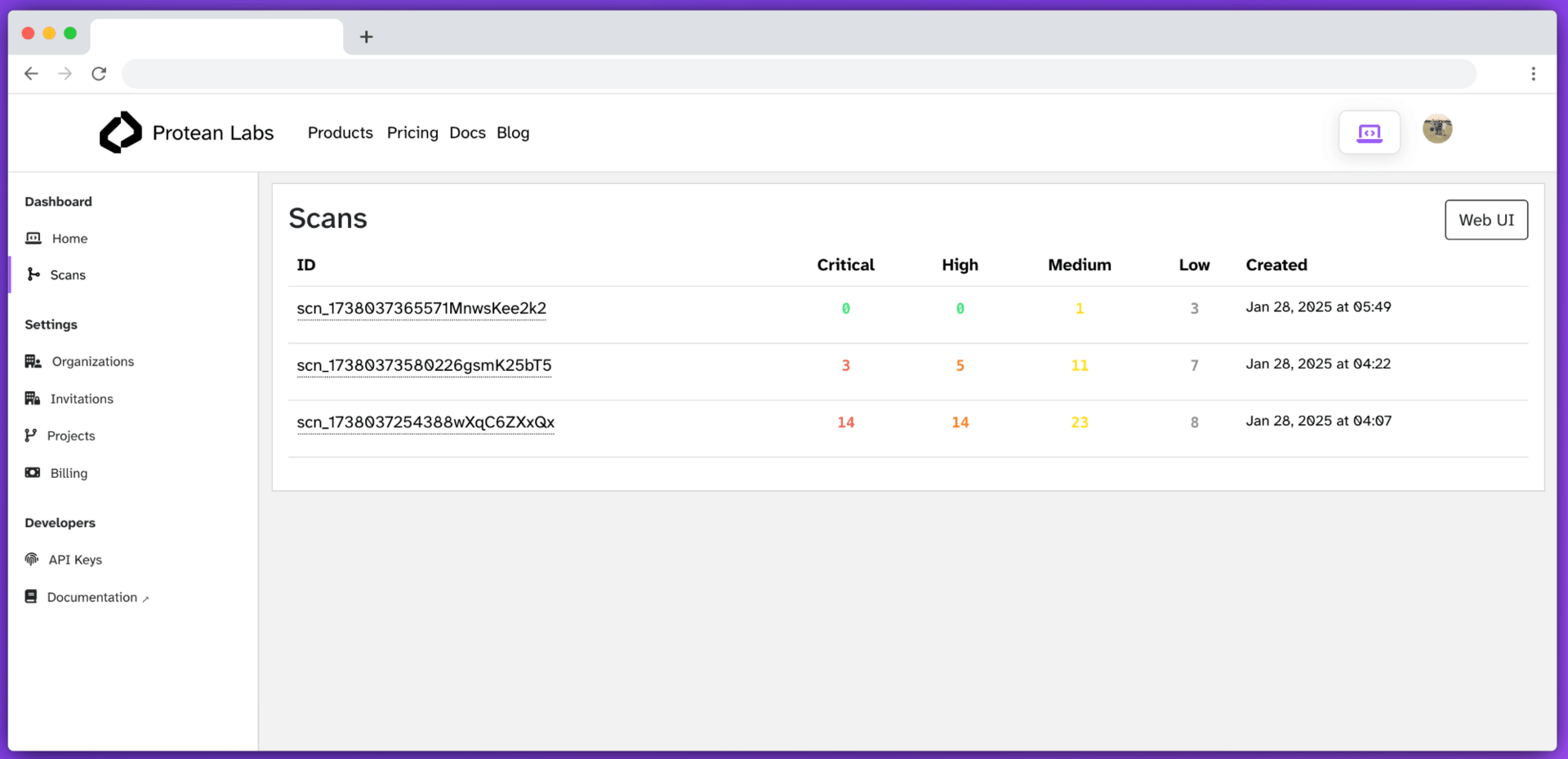This screenshot has height=759, width=1568.
Task: Open the Invitations page
Action: pyautogui.click(x=82, y=399)
